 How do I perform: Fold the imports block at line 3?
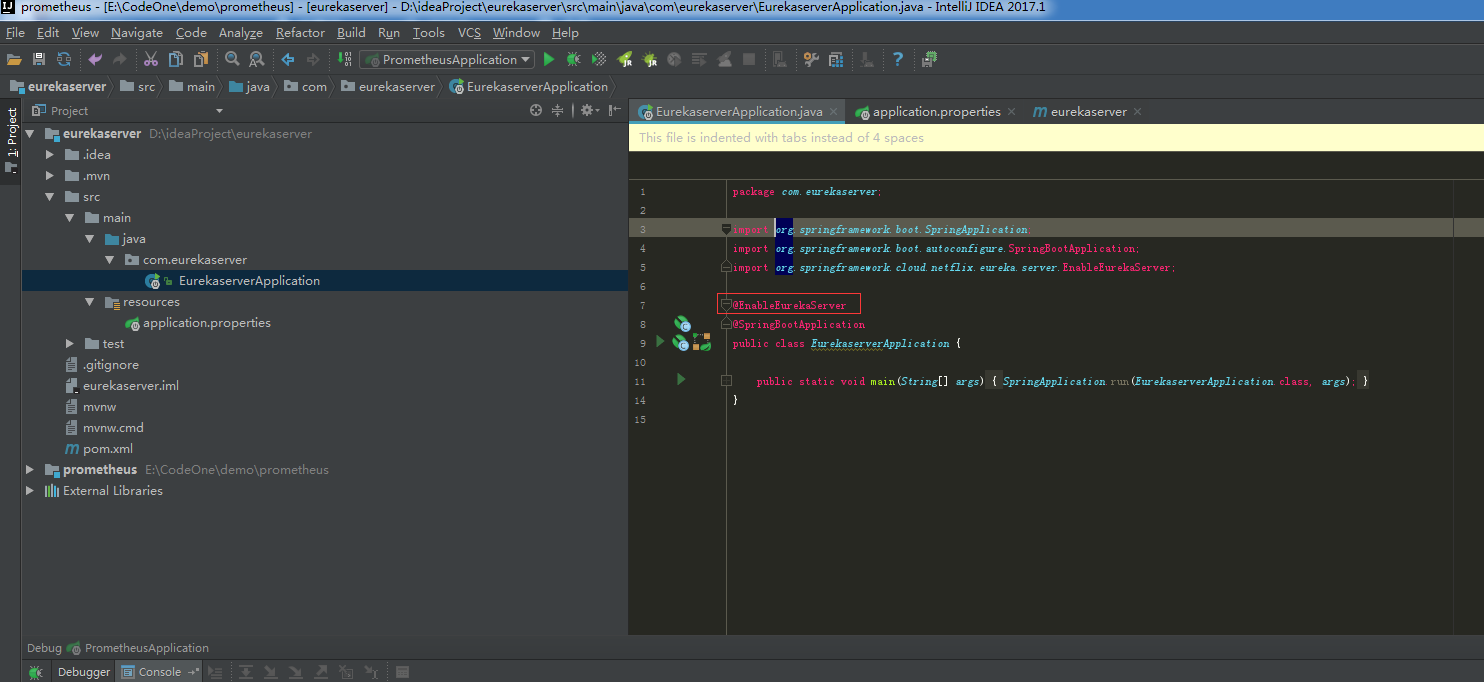click(x=727, y=230)
